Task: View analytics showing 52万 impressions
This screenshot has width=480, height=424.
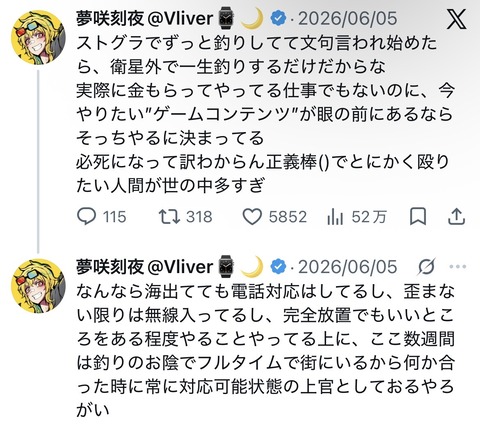Action: [335, 217]
